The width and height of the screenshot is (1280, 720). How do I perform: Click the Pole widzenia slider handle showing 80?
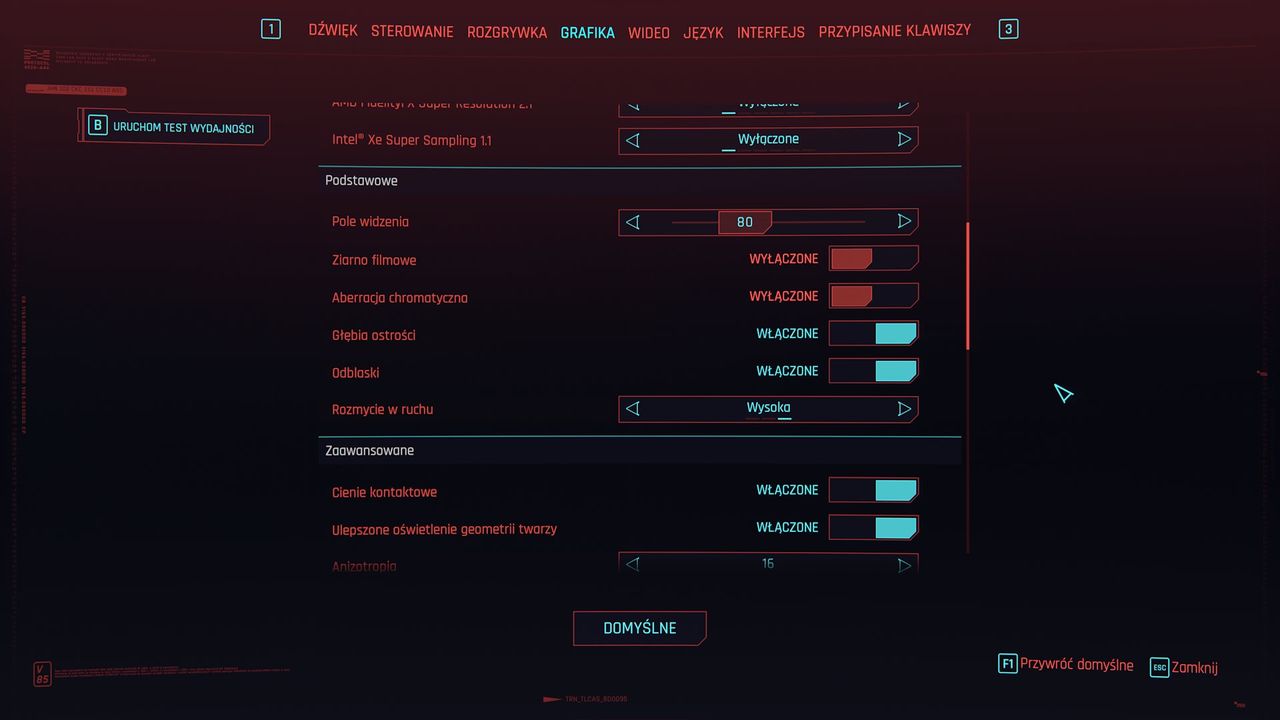pyautogui.click(x=745, y=222)
